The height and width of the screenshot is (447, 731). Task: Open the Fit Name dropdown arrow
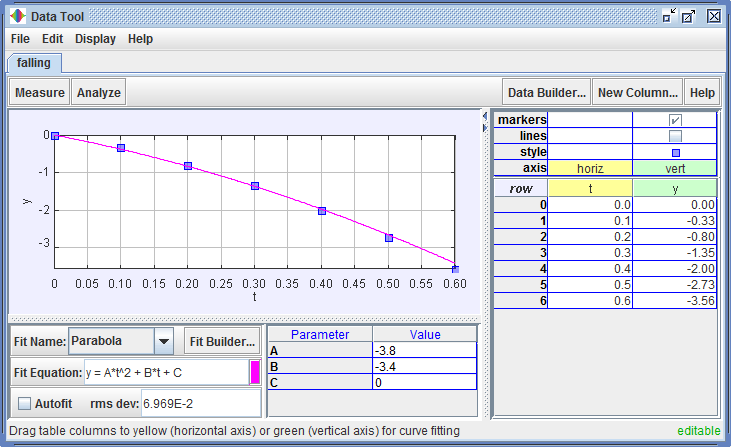[x=163, y=341]
